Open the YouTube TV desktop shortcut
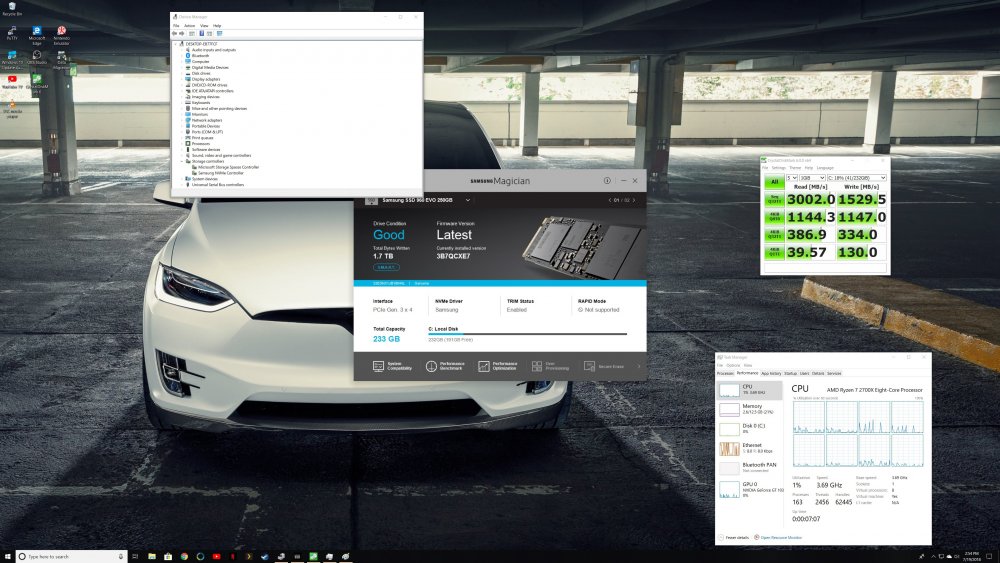 pos(11,82)
